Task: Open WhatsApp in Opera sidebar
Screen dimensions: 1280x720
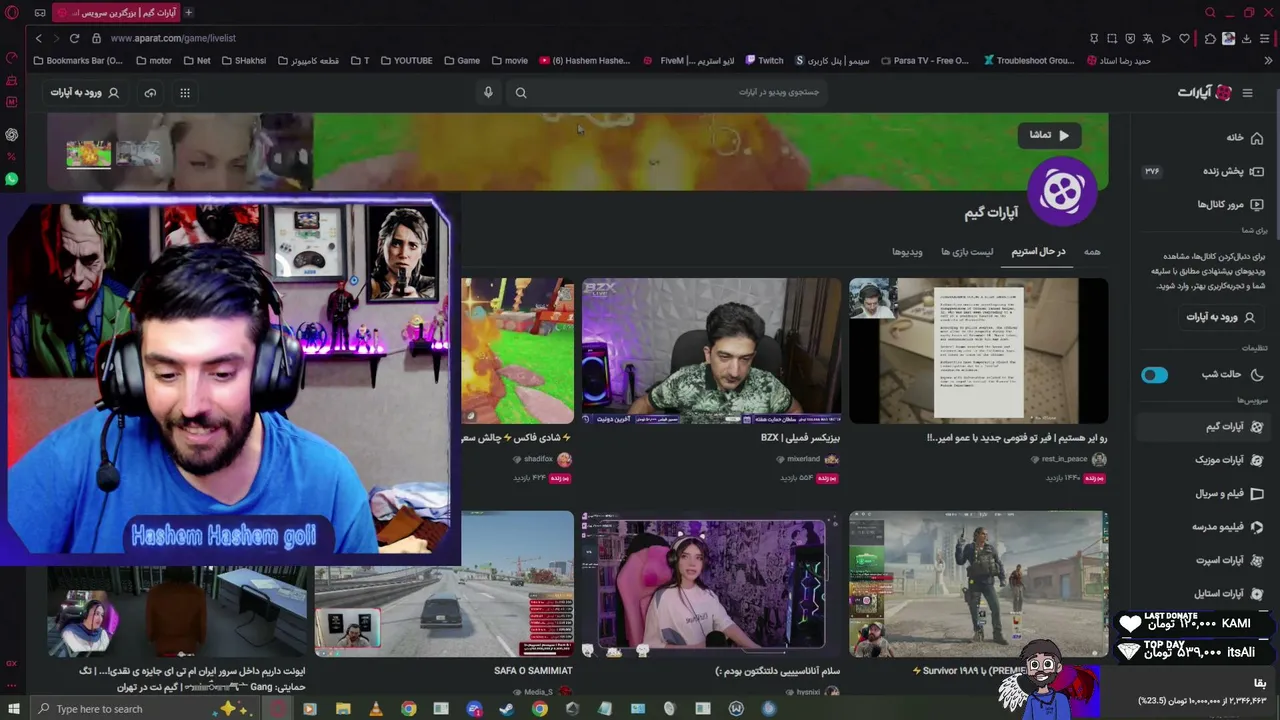Action: click(12, 179)
